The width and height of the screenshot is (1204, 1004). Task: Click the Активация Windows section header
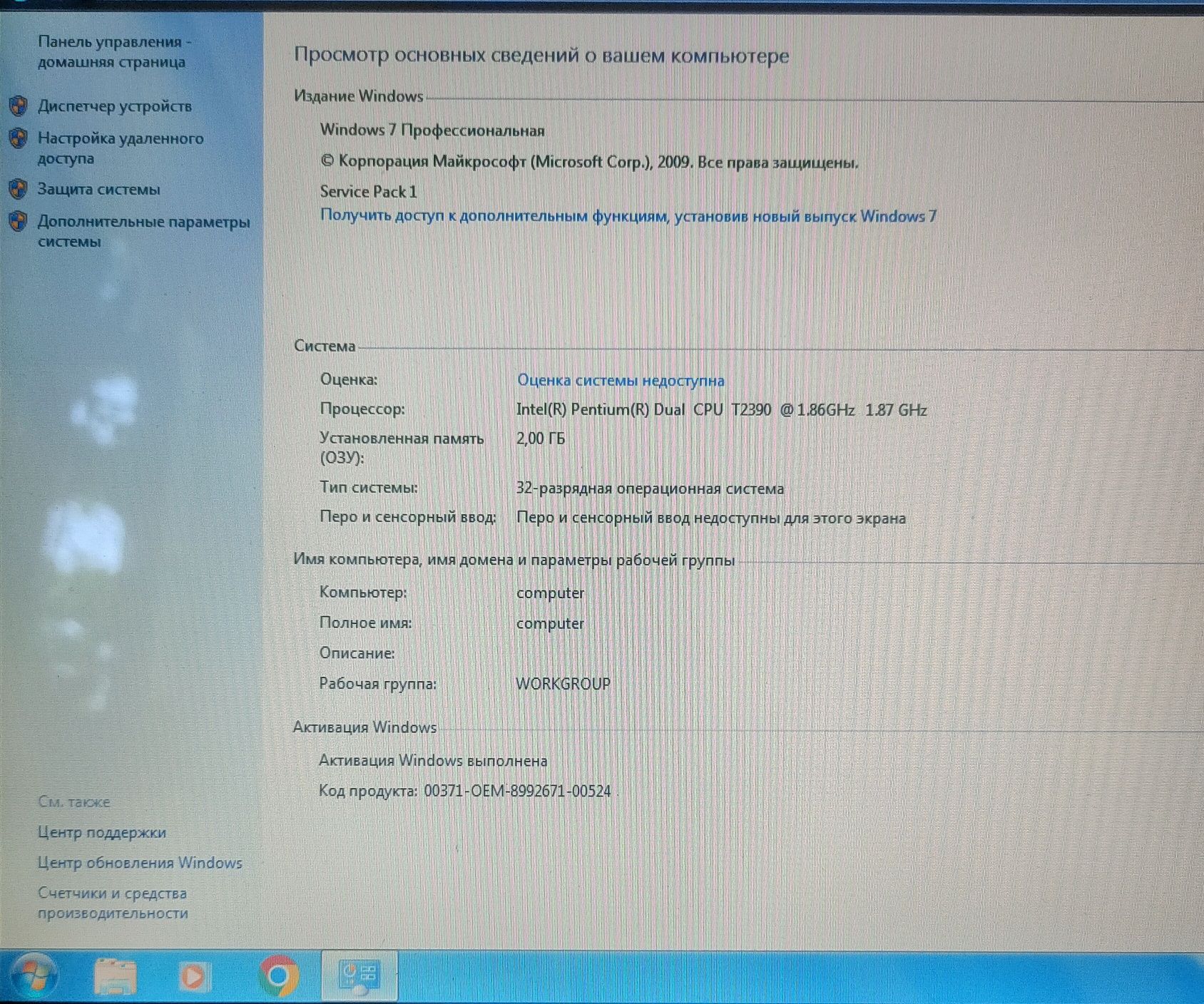pyautogui.click(x=364, y=727)
